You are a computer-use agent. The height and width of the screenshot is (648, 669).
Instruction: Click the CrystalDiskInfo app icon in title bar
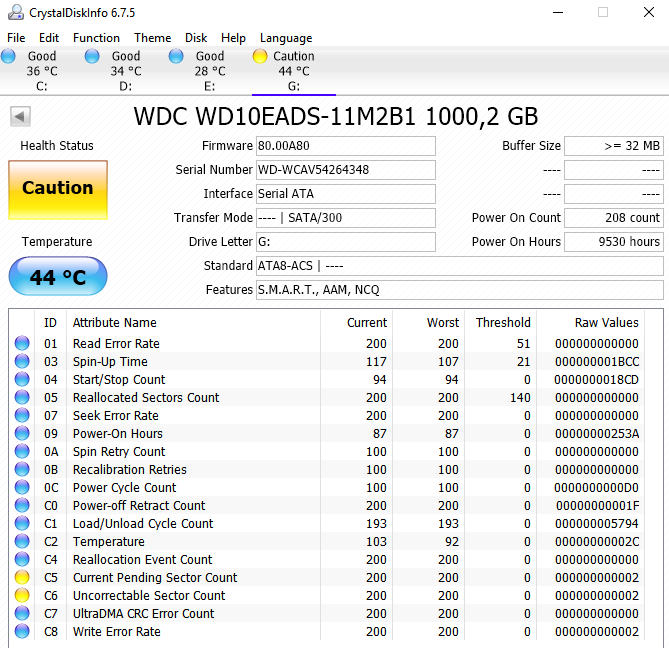point(16,12)
